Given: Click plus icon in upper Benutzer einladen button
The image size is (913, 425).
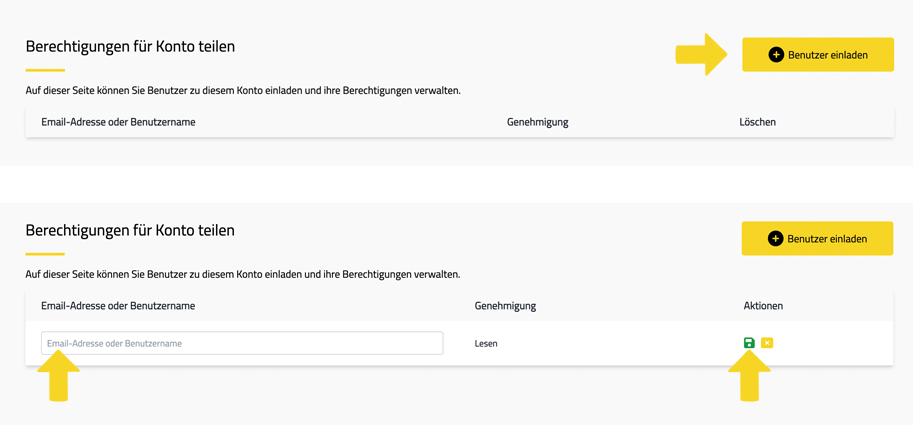Looking at the screenshot, I should click(775, 55).
